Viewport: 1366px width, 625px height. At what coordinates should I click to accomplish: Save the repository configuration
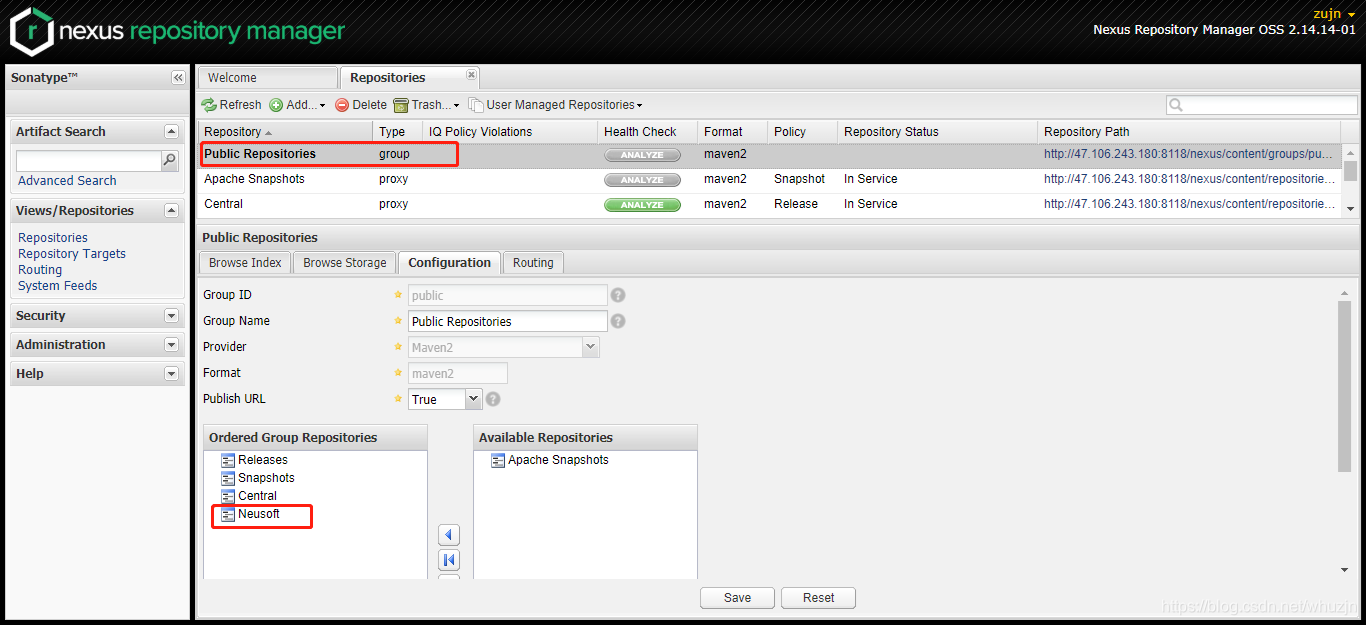pos(737,598)
